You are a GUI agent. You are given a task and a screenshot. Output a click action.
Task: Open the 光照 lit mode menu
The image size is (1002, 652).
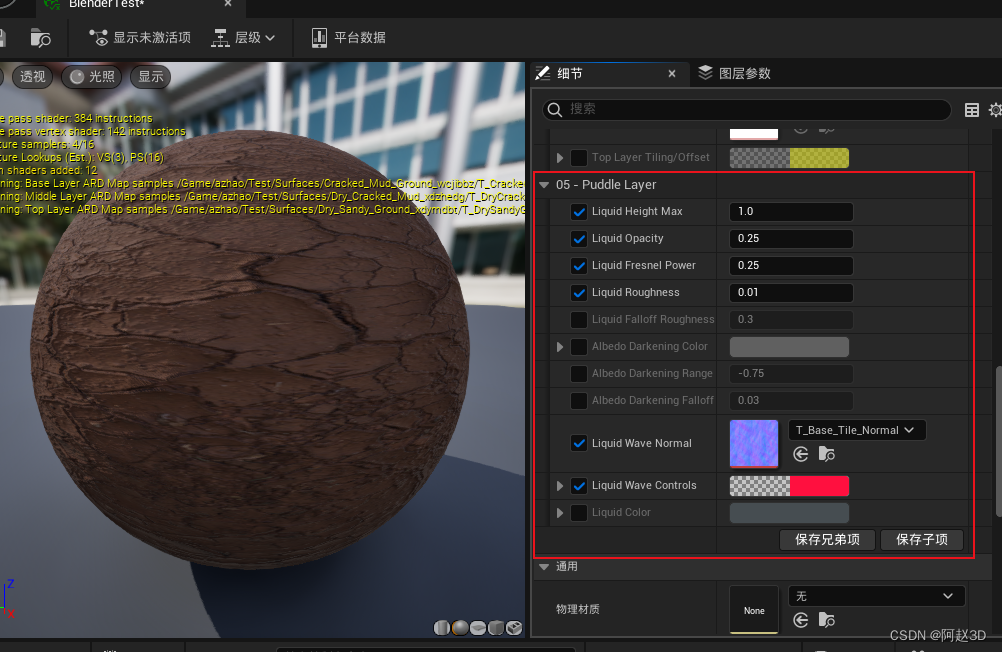tap(92, 77)
